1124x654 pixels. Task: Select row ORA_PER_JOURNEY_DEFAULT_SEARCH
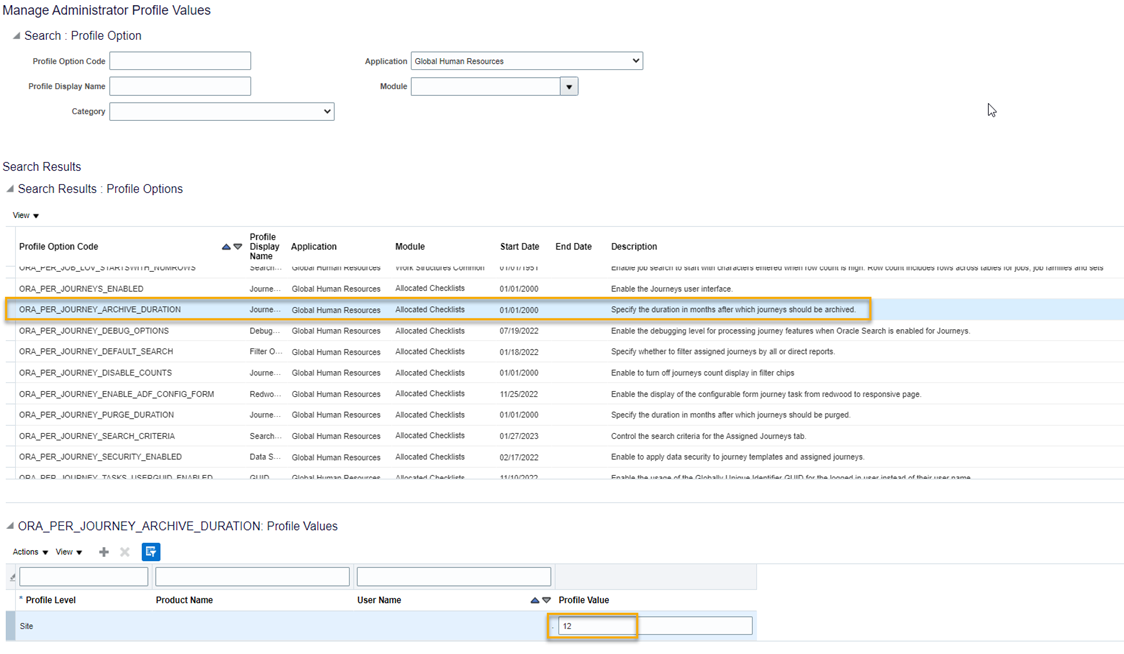click(565, 351)
